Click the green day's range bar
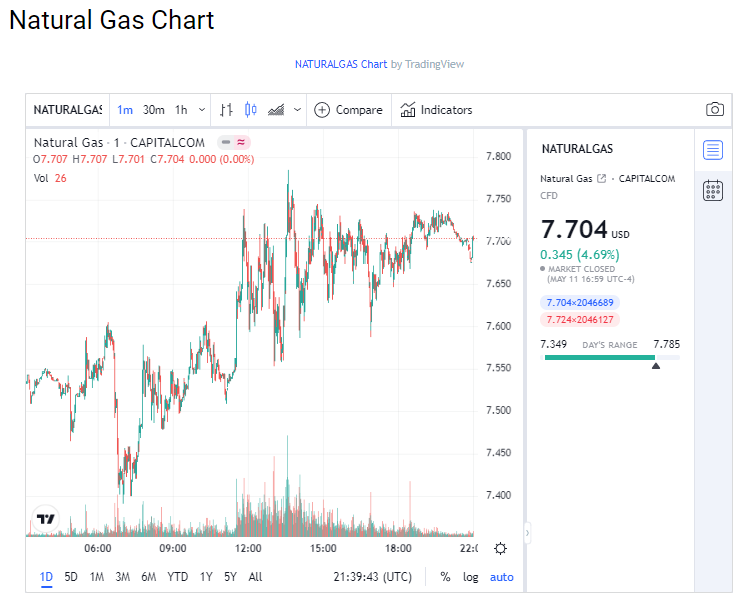 [599, 357]
